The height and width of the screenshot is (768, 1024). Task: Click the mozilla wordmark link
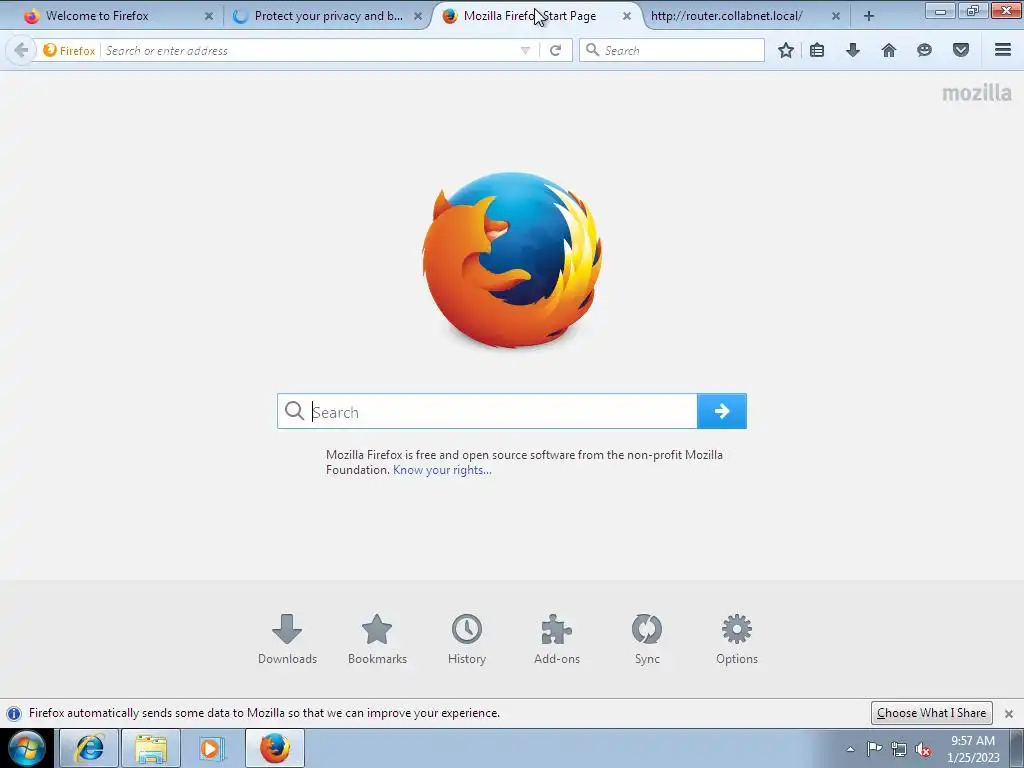pos(977,93)
